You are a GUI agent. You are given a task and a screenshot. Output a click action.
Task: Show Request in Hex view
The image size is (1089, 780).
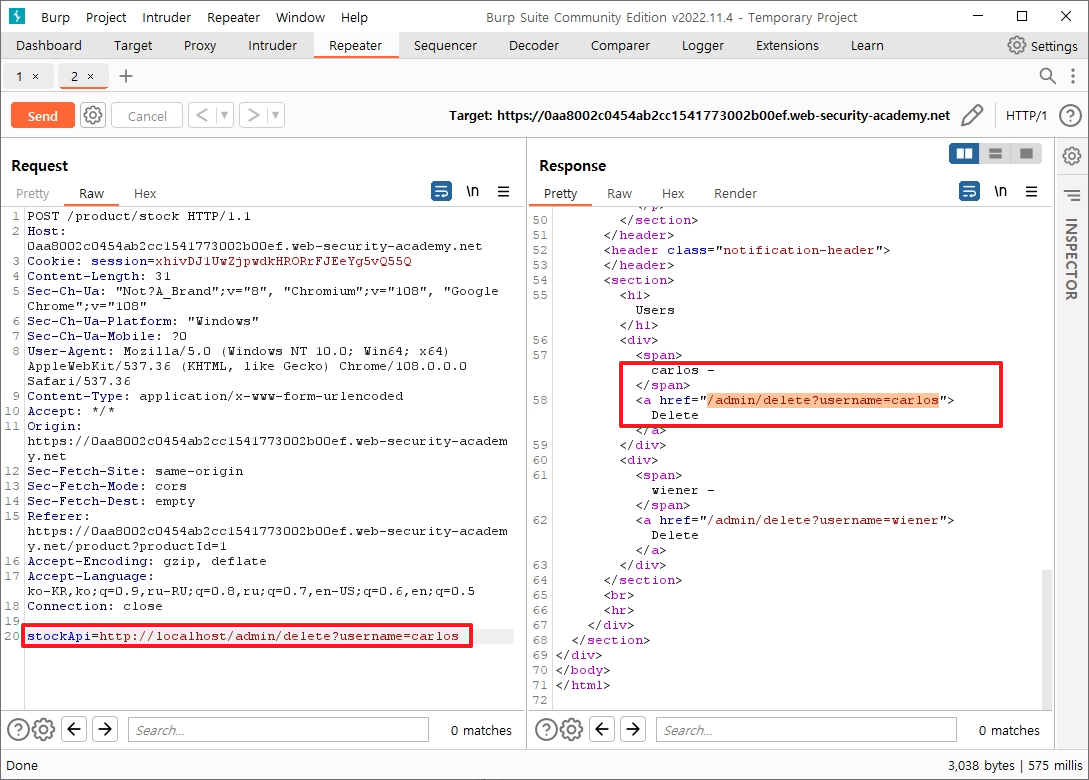(x=144, y=194)
